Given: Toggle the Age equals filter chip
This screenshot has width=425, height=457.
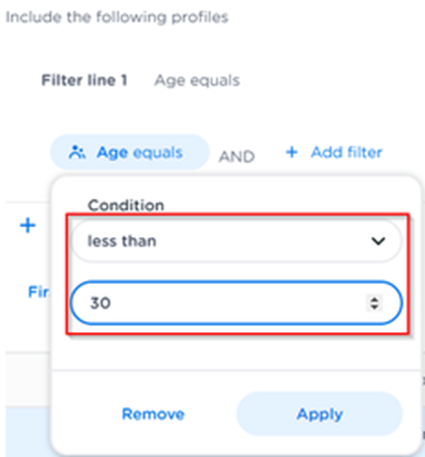Looking at the screenshot, I should 130,152.
